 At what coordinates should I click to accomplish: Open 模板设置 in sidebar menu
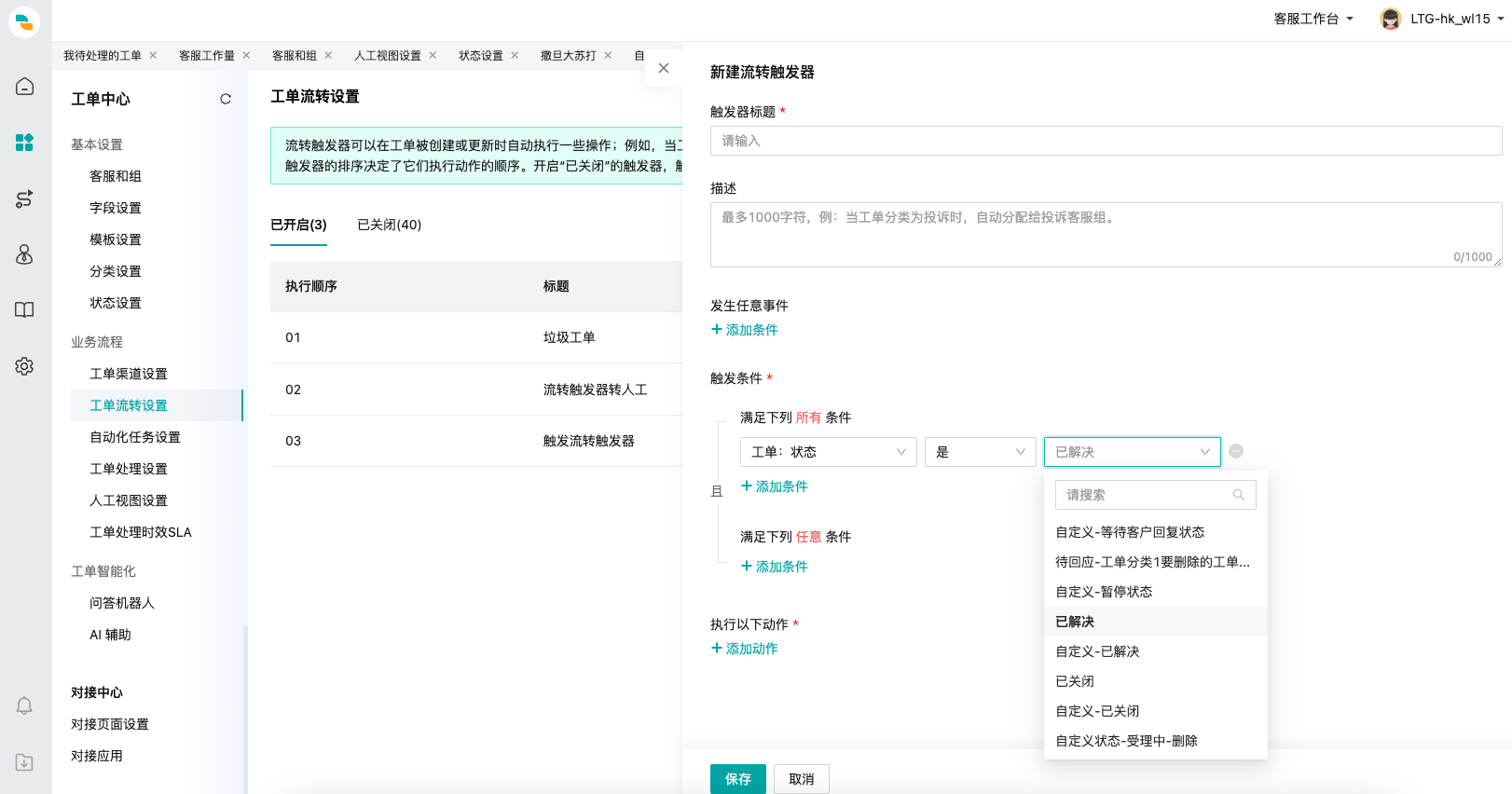[116, 240]
